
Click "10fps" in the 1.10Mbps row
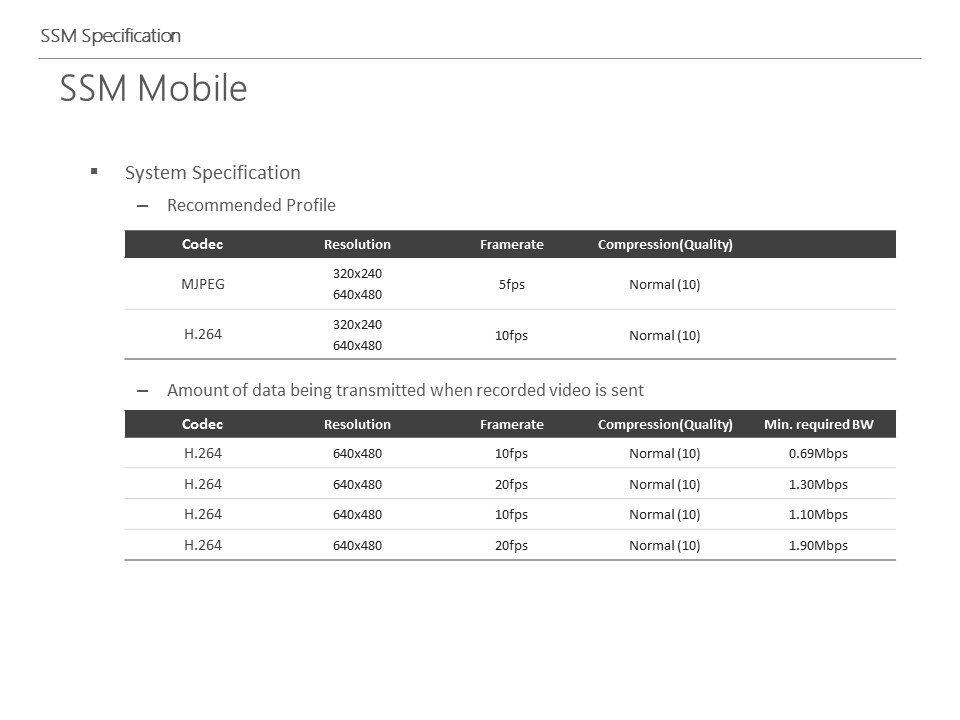pos(512,514)
